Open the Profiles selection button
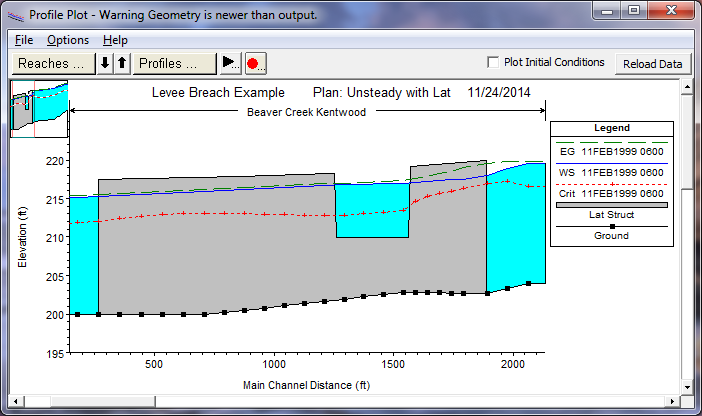Image resolution: width=702 pixels, height=416 pixels. [x=175, y=63]
